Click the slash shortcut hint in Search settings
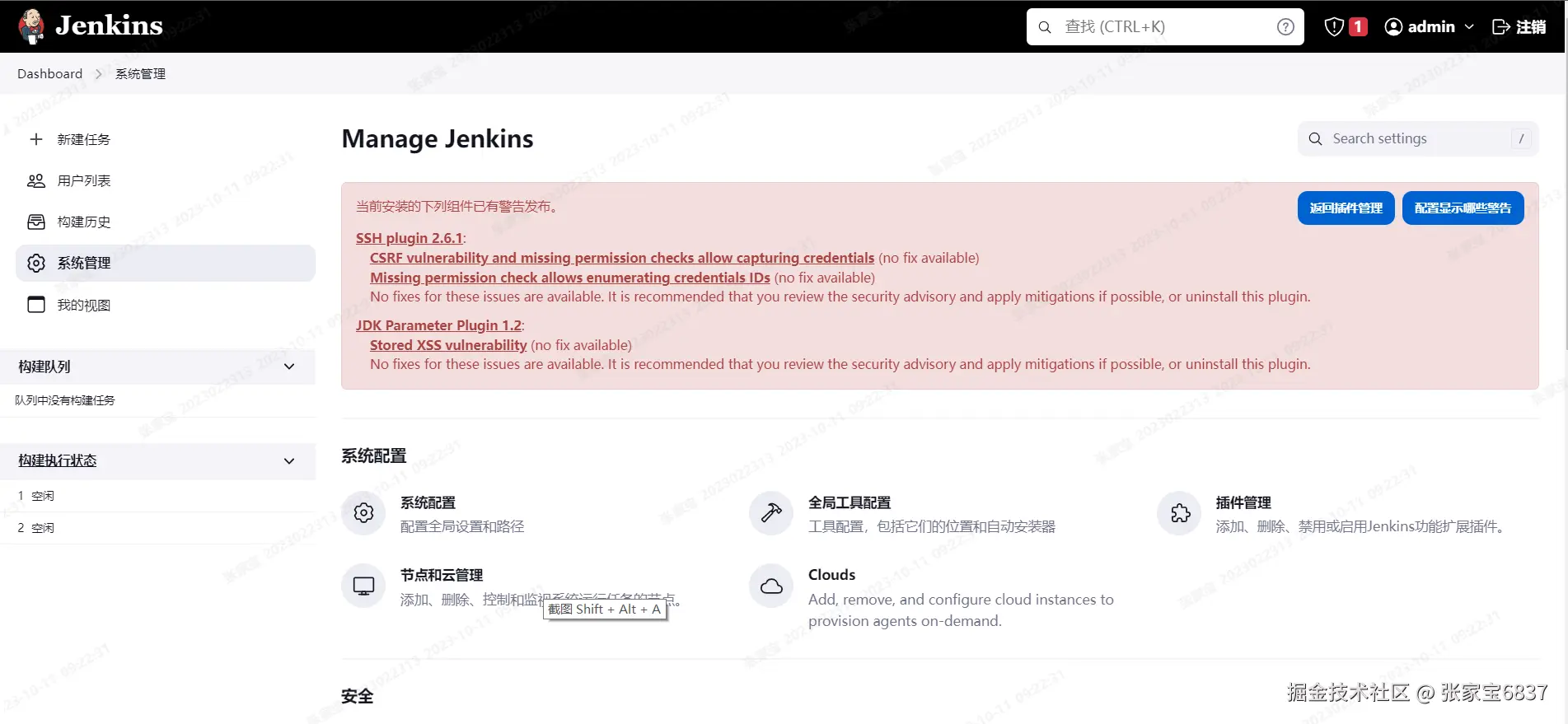This screenshot has height=724, width=1568. [x=1521, y=138]
